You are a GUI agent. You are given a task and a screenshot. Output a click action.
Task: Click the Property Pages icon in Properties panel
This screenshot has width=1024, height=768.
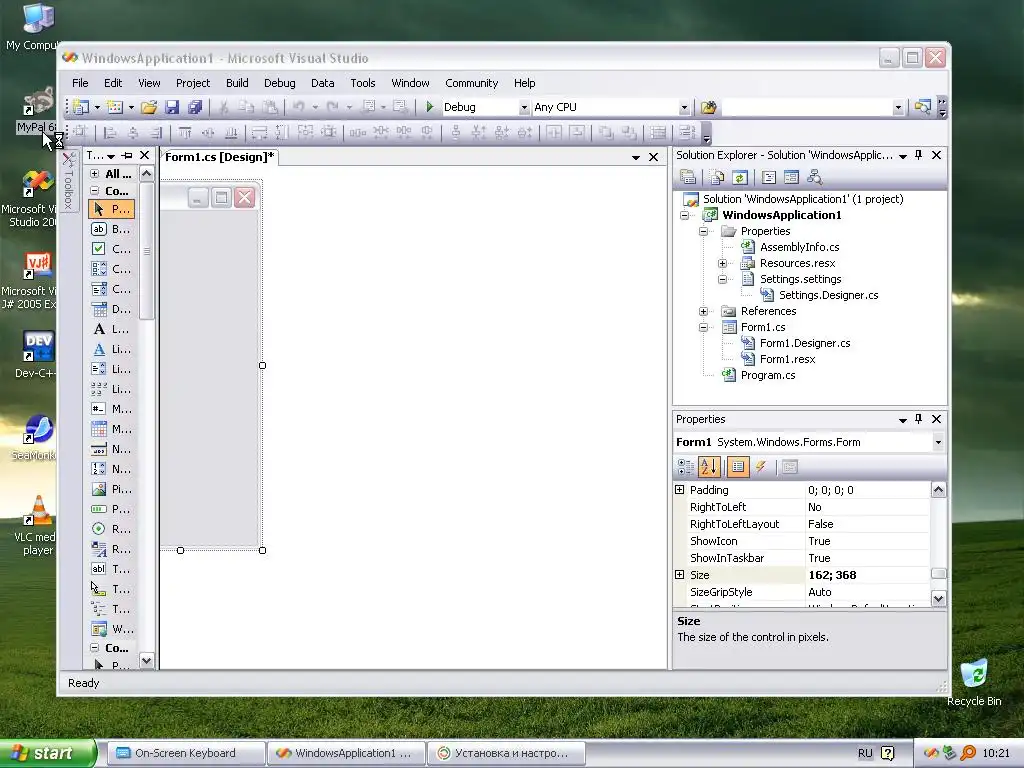point(790,466)
